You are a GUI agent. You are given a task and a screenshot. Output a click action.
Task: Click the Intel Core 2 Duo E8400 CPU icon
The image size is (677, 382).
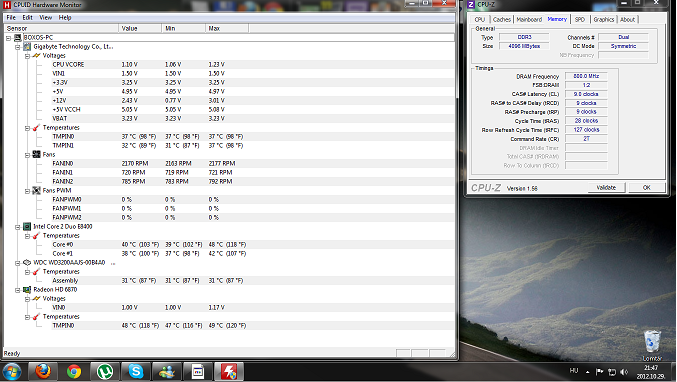tap(27, 227)
